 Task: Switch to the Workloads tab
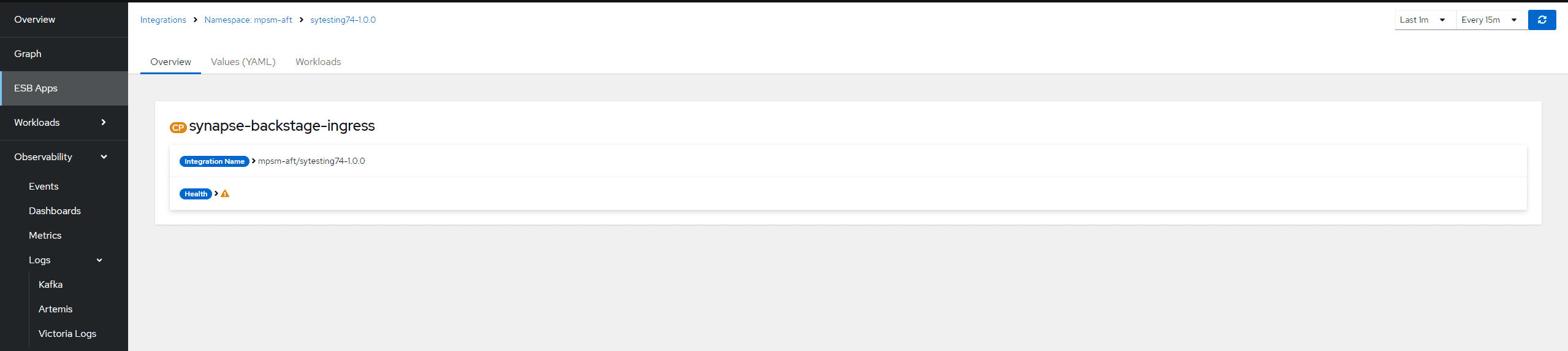coord(318,62)
